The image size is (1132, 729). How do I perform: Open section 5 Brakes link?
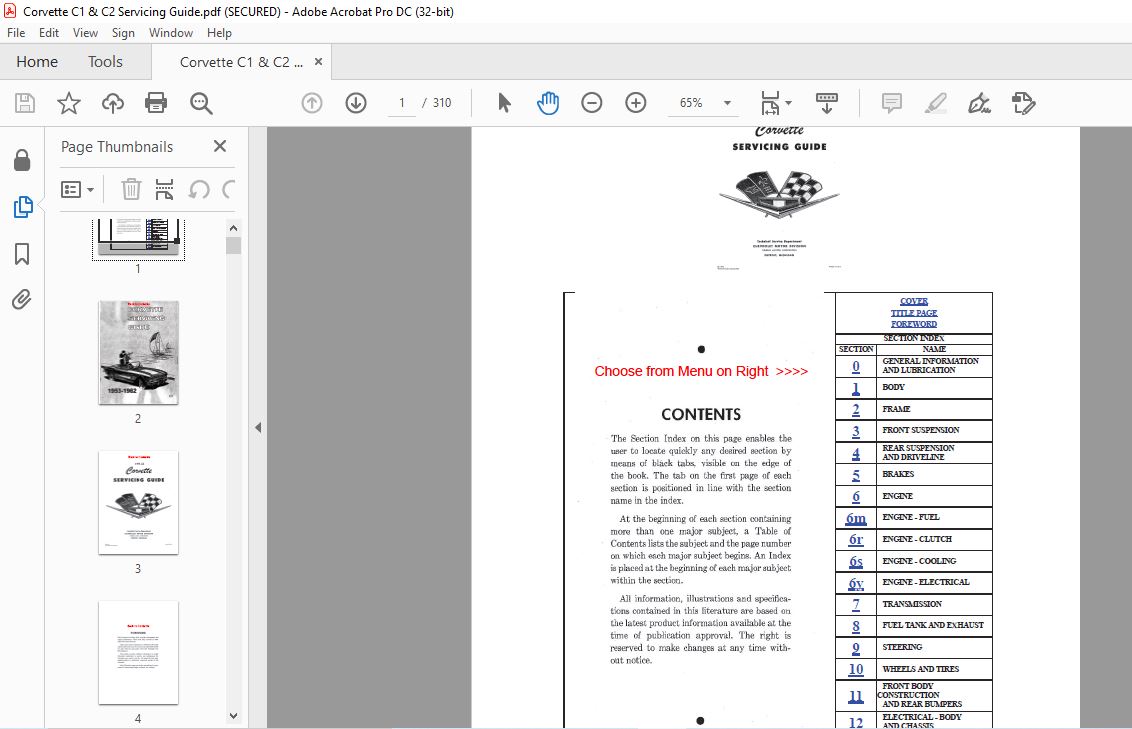click(x=856, y=475)
